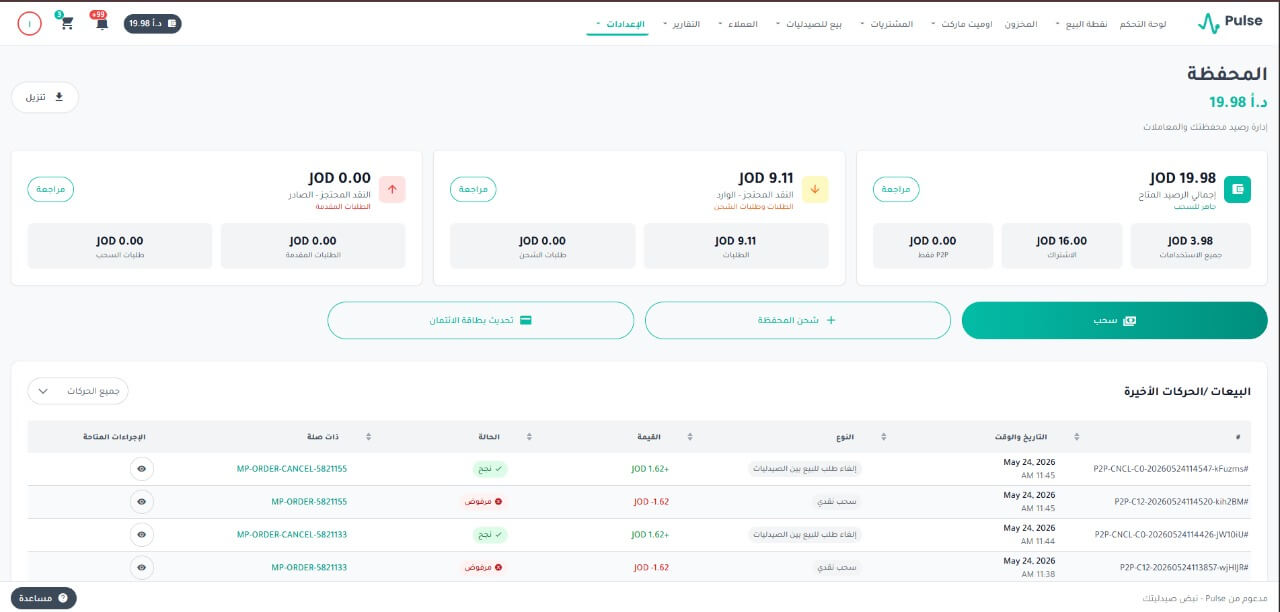Open link MP-ORDER-CANCEL-5821133

pos(292,535)
